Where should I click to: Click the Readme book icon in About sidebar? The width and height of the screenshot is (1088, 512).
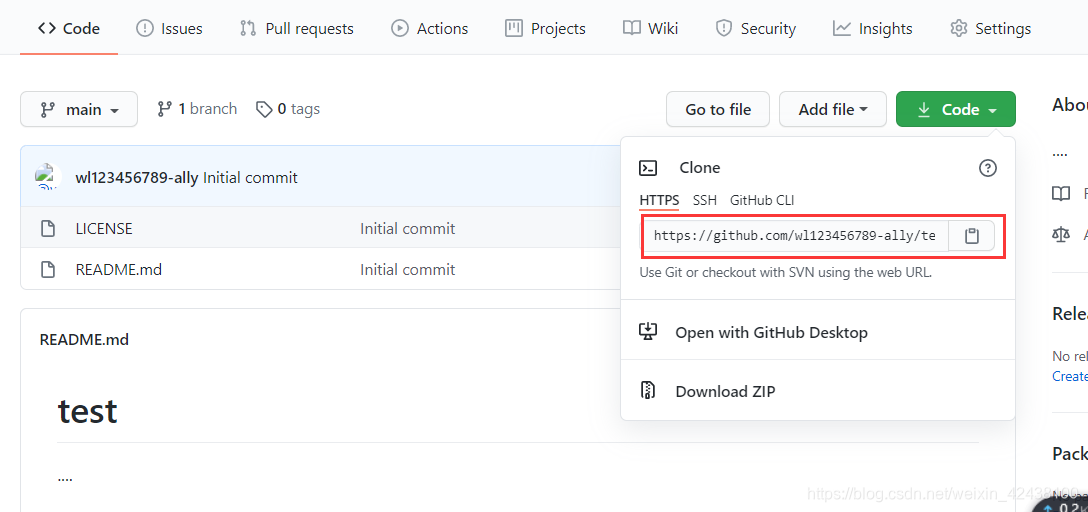pos(1061,194)
